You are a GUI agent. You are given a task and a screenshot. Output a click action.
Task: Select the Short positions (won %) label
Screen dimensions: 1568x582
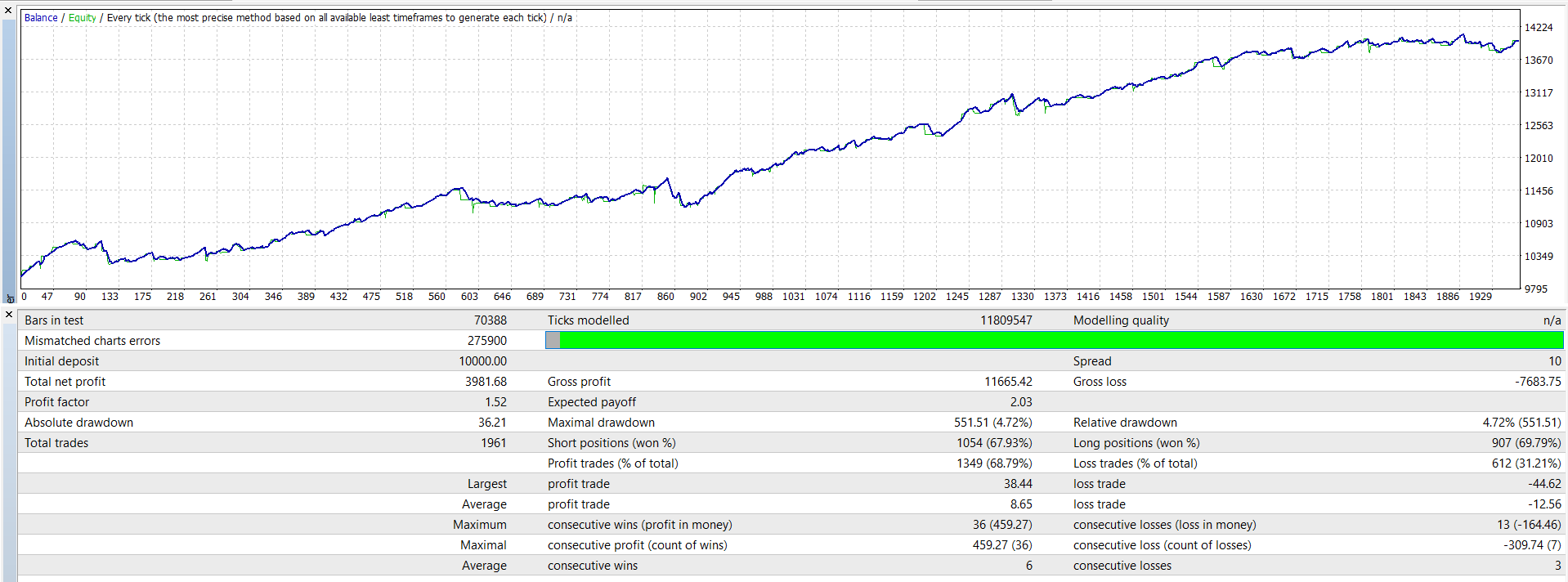[612, 443]
